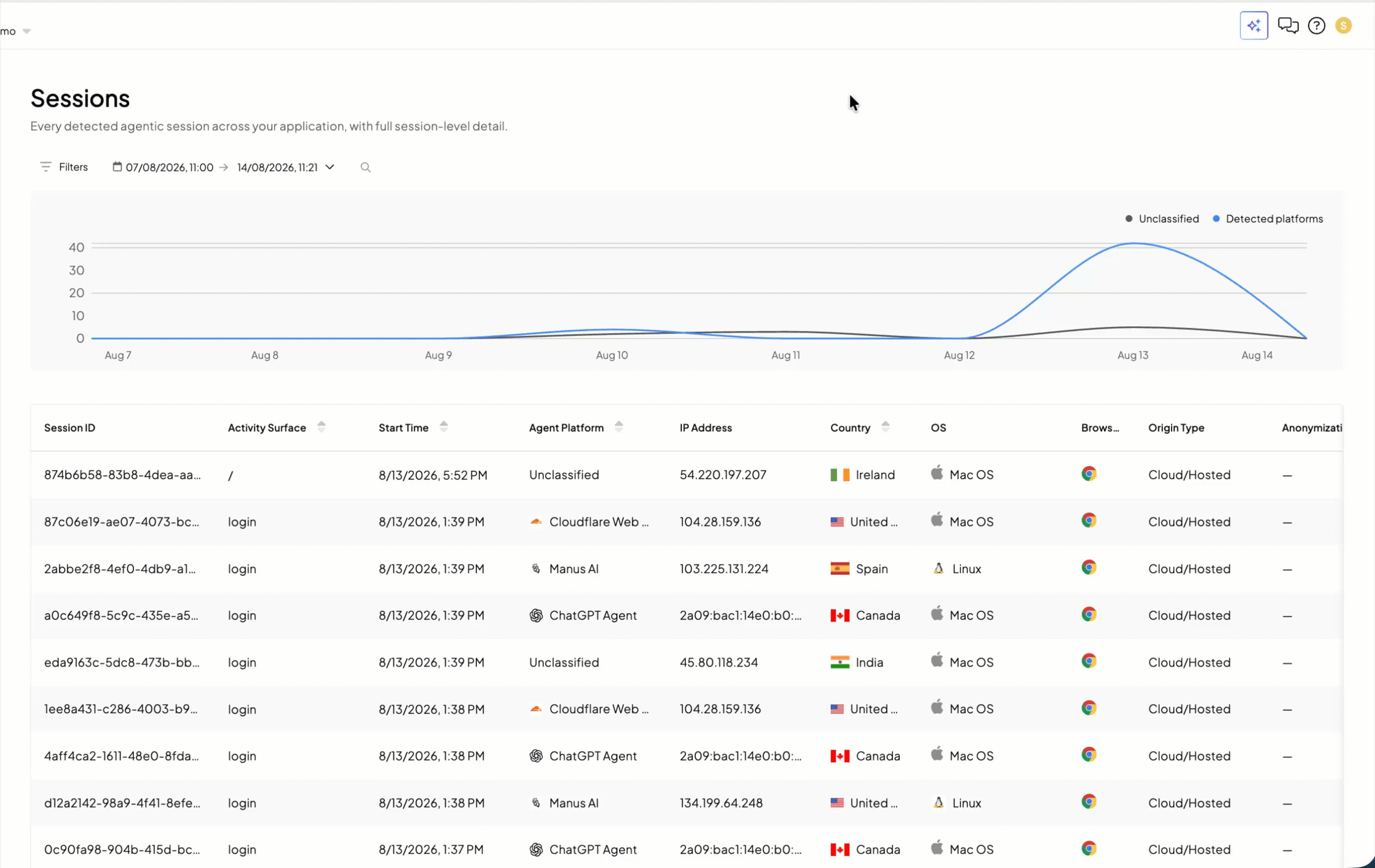Click the calendar icon by start date
The height and width of the screenshot is (868, 1375).
click(117, 167)
